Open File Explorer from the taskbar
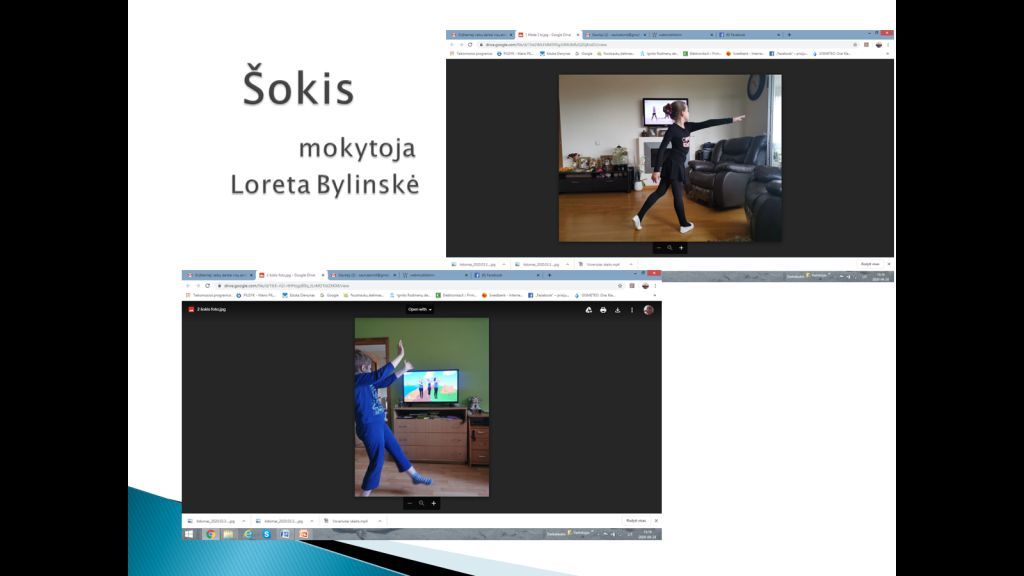The width and height of the screenshot is (1024, 576). point(229,534)
